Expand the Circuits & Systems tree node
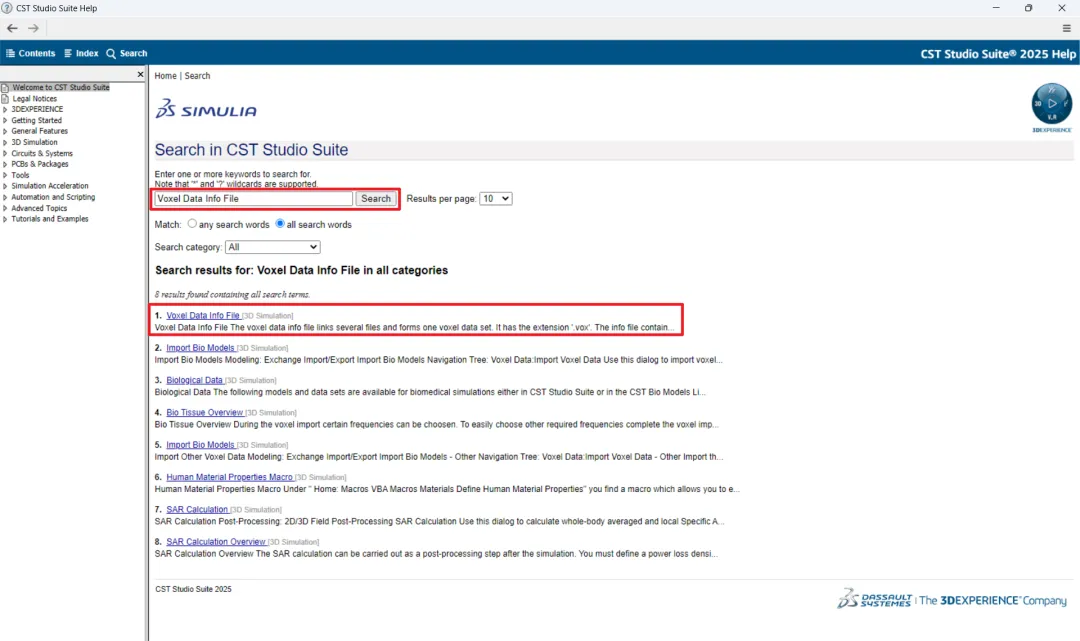This screenshot has width=1080, height=641. pyautogui.click(x=5, y=154)
